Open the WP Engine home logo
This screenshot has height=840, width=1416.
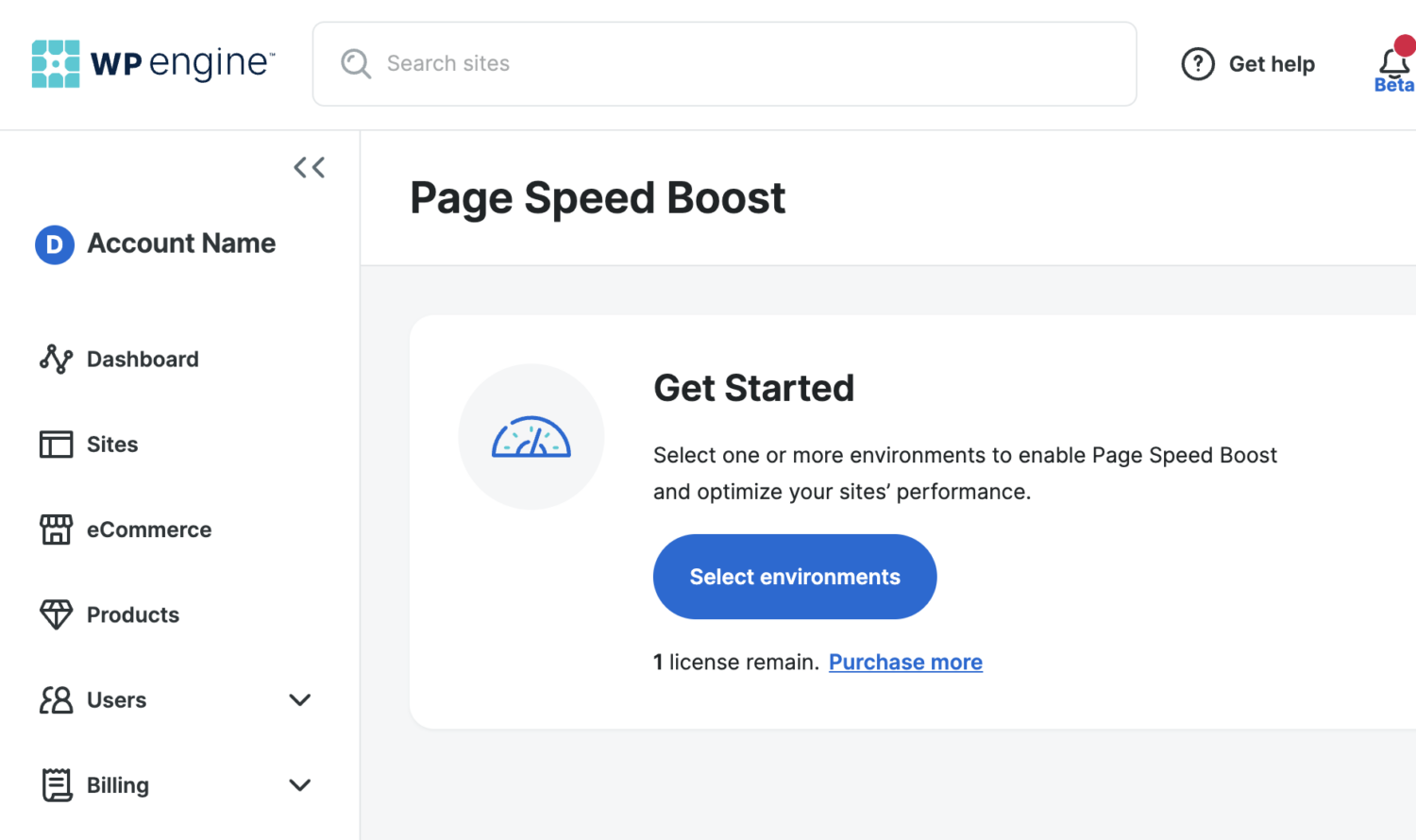click(151, 62)
